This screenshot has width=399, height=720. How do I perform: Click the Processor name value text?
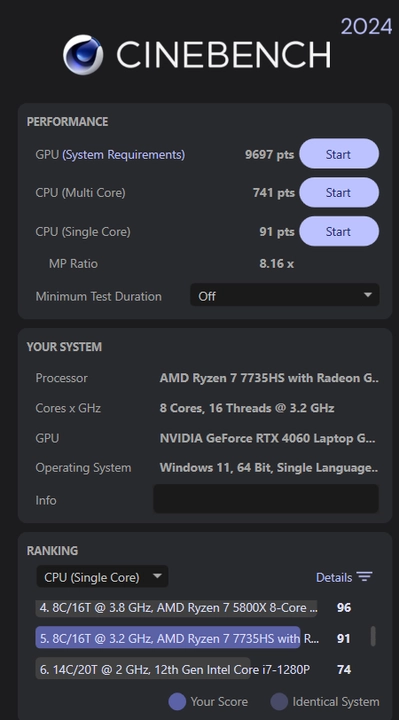click(x=269, y=378)
